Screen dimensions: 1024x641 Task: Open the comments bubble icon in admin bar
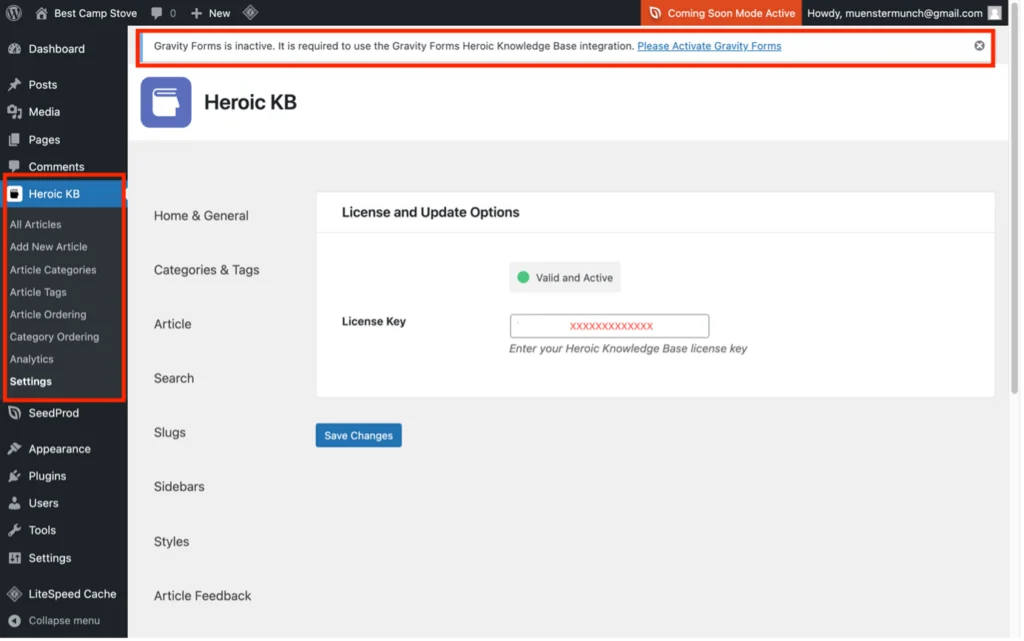(157, 13)
